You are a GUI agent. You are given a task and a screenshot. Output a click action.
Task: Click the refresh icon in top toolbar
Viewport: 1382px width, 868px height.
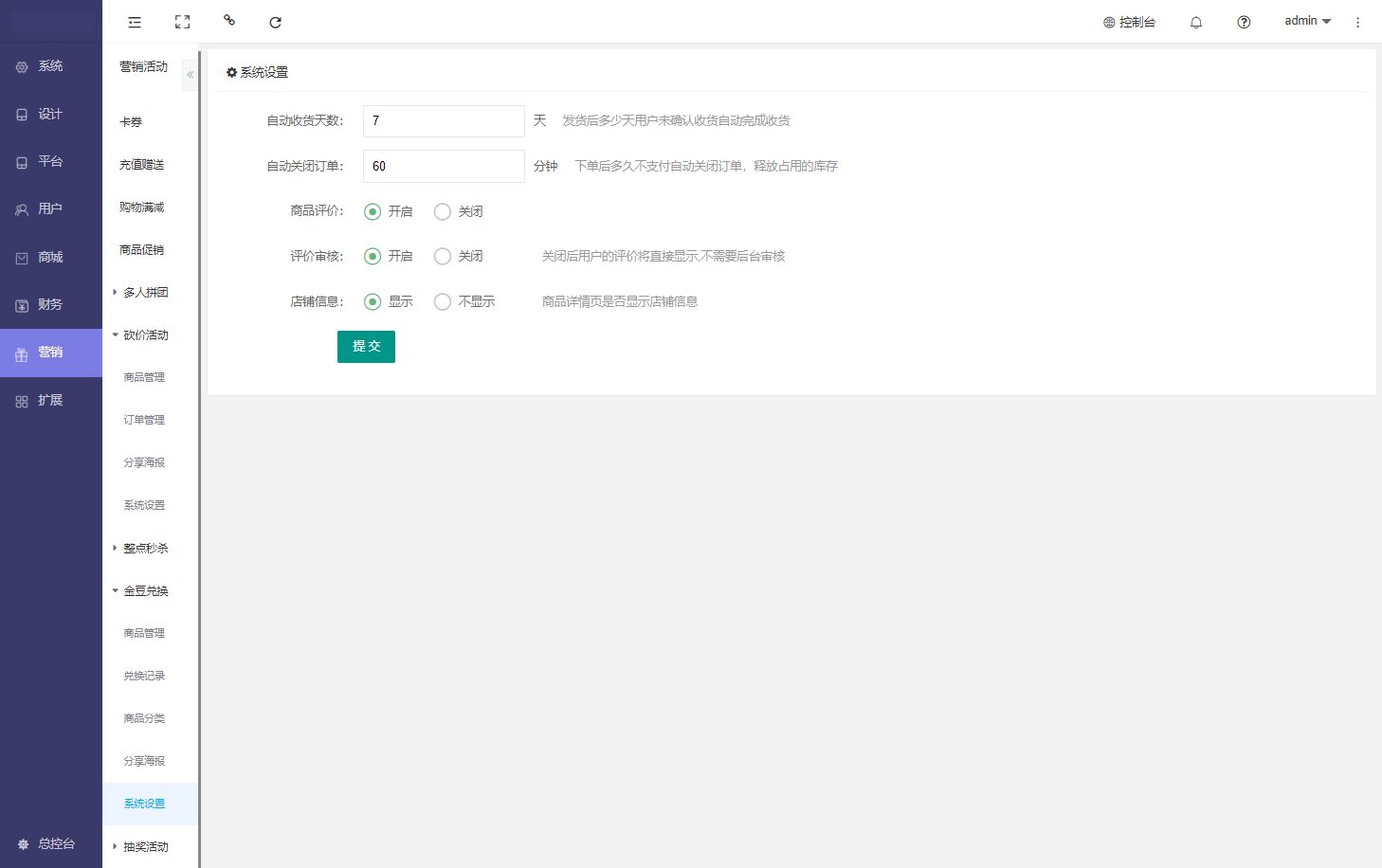(x=275, y=22)
